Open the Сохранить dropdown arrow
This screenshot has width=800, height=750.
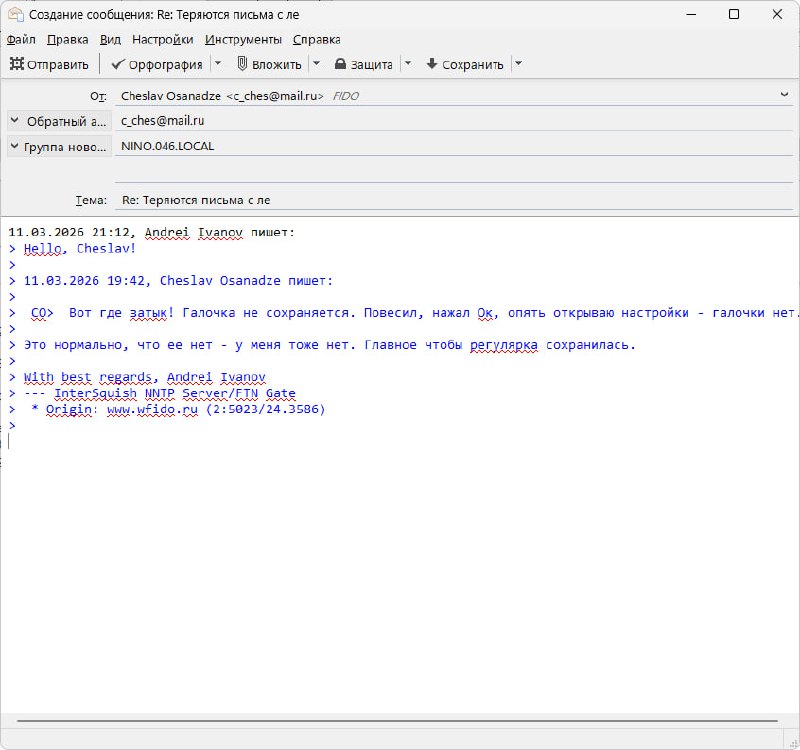517,64
